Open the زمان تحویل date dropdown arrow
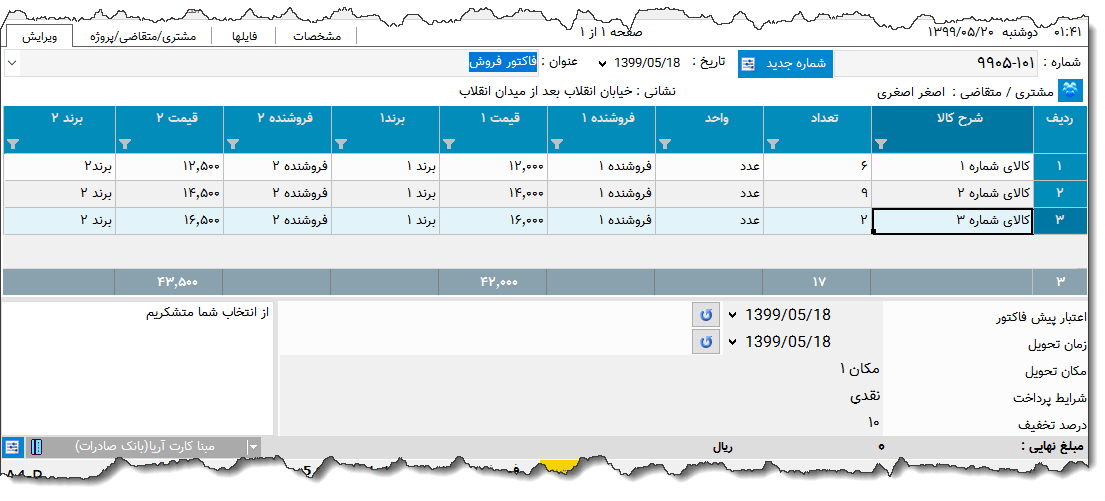Image resolution: width=1105 pixels, height=501 pixels. [x=733, y=342]
